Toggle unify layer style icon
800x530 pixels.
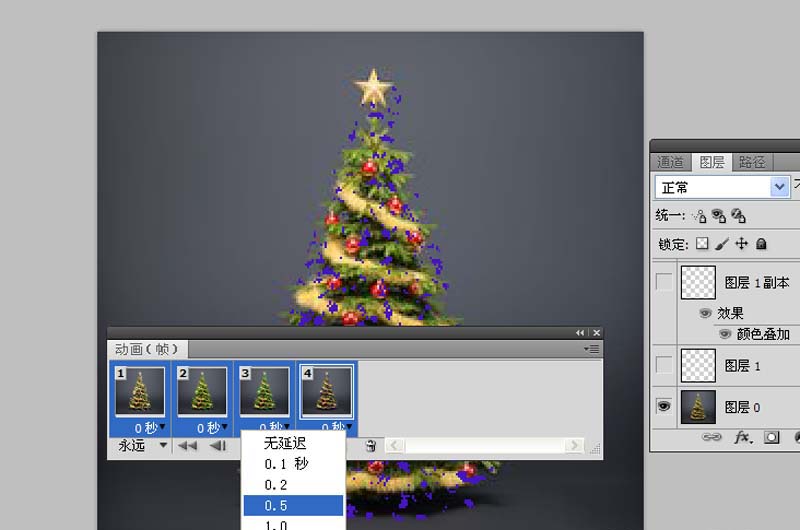[x=738, y=216]
